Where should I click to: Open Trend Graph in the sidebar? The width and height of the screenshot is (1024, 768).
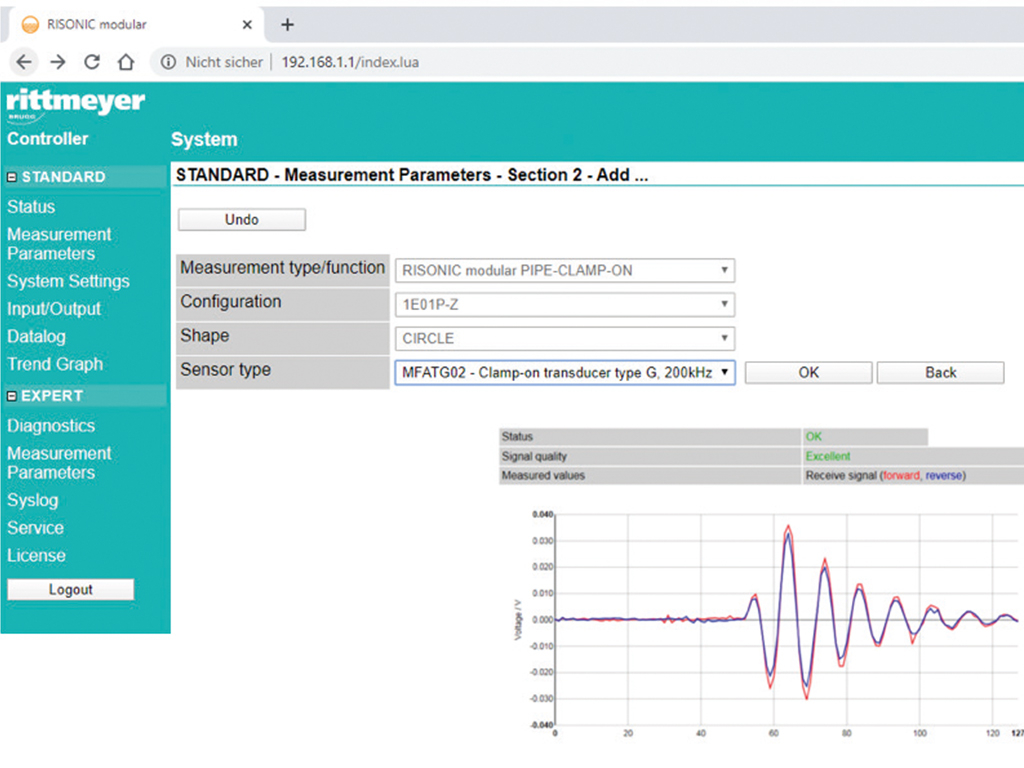55,364
